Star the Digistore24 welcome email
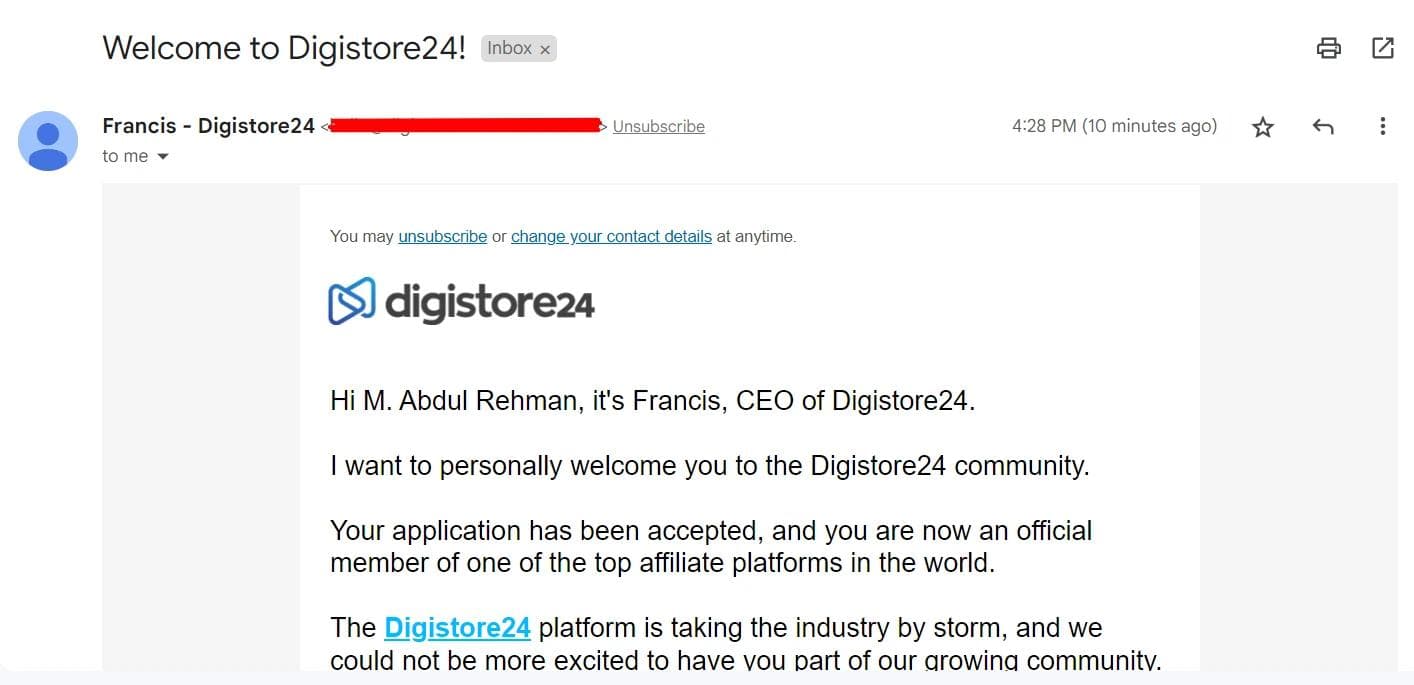Viewport: 1414px width, 685px height. pos(1263,127)
